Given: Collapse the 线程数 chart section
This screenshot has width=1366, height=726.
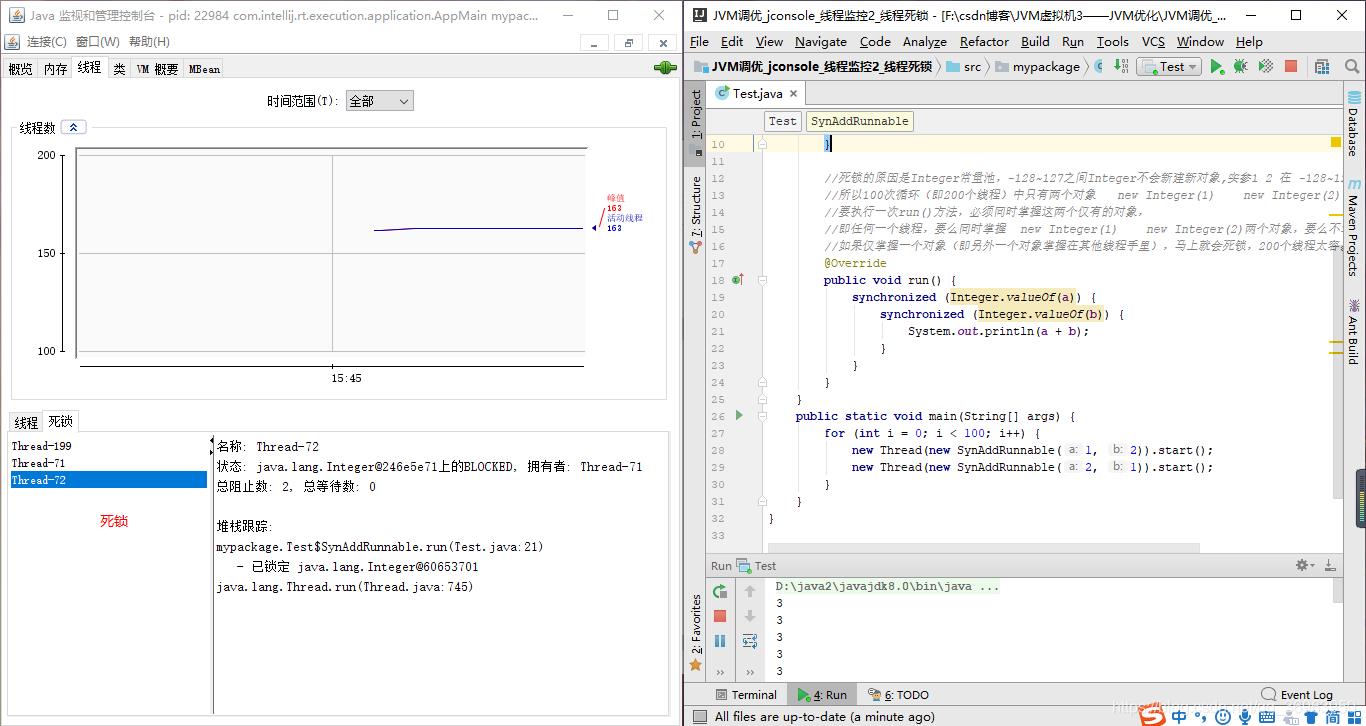Looking at the screenshot, I should point(73,127).
